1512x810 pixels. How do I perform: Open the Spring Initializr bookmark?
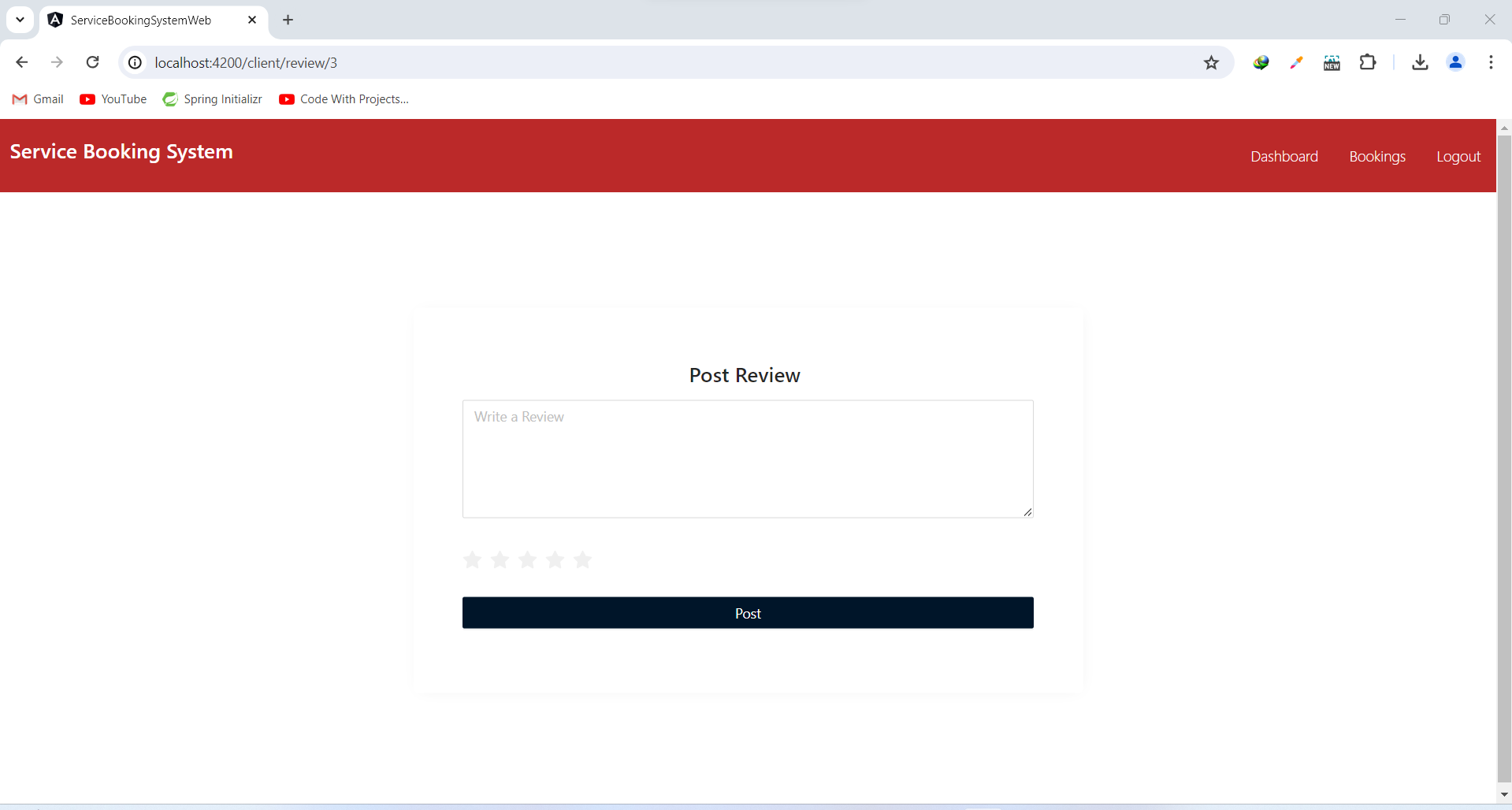tap(213, 99)
